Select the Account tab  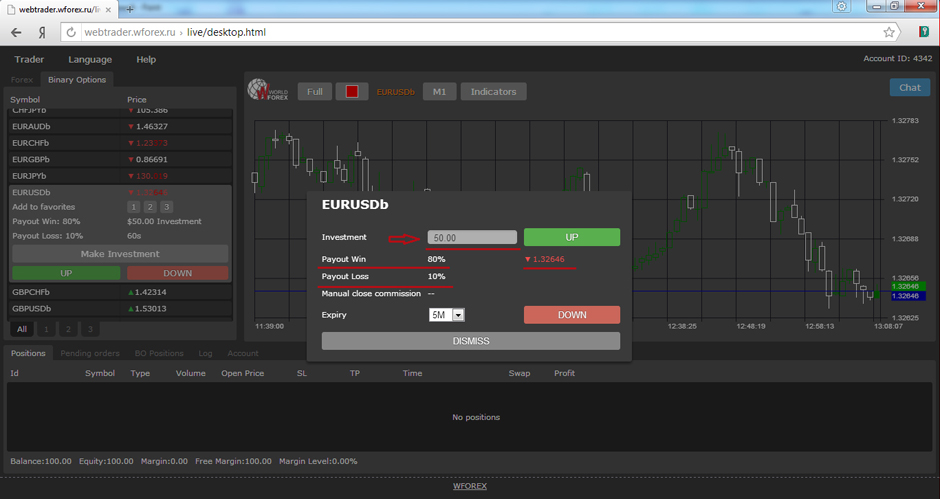[243, 353]
